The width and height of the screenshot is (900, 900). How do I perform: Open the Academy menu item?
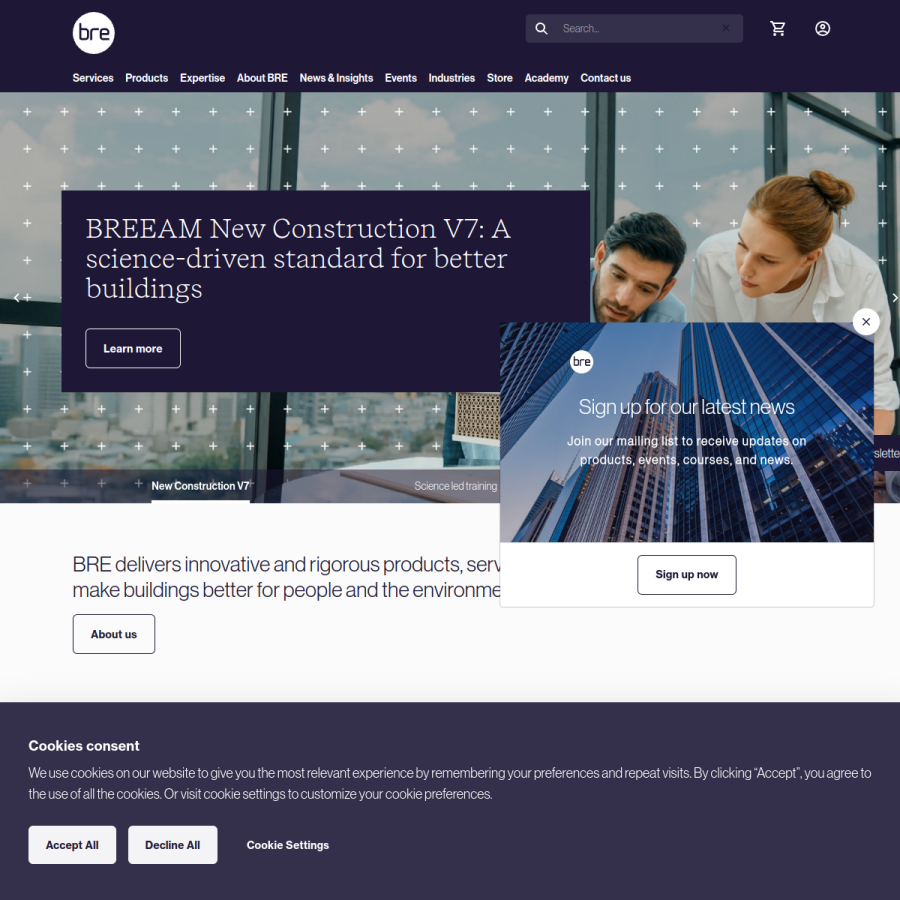click(546, 78)
